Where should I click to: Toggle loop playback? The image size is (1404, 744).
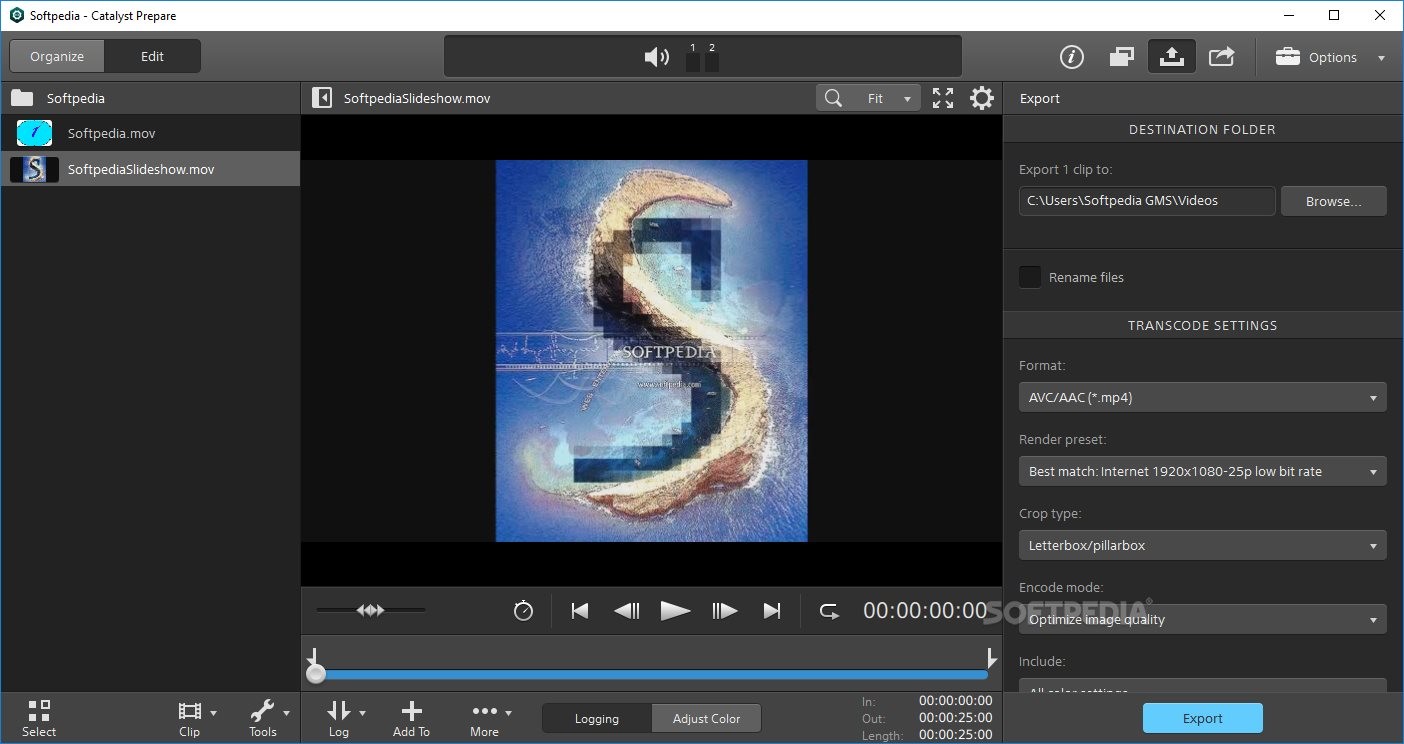pyautogui.click(x=829, y=611)
